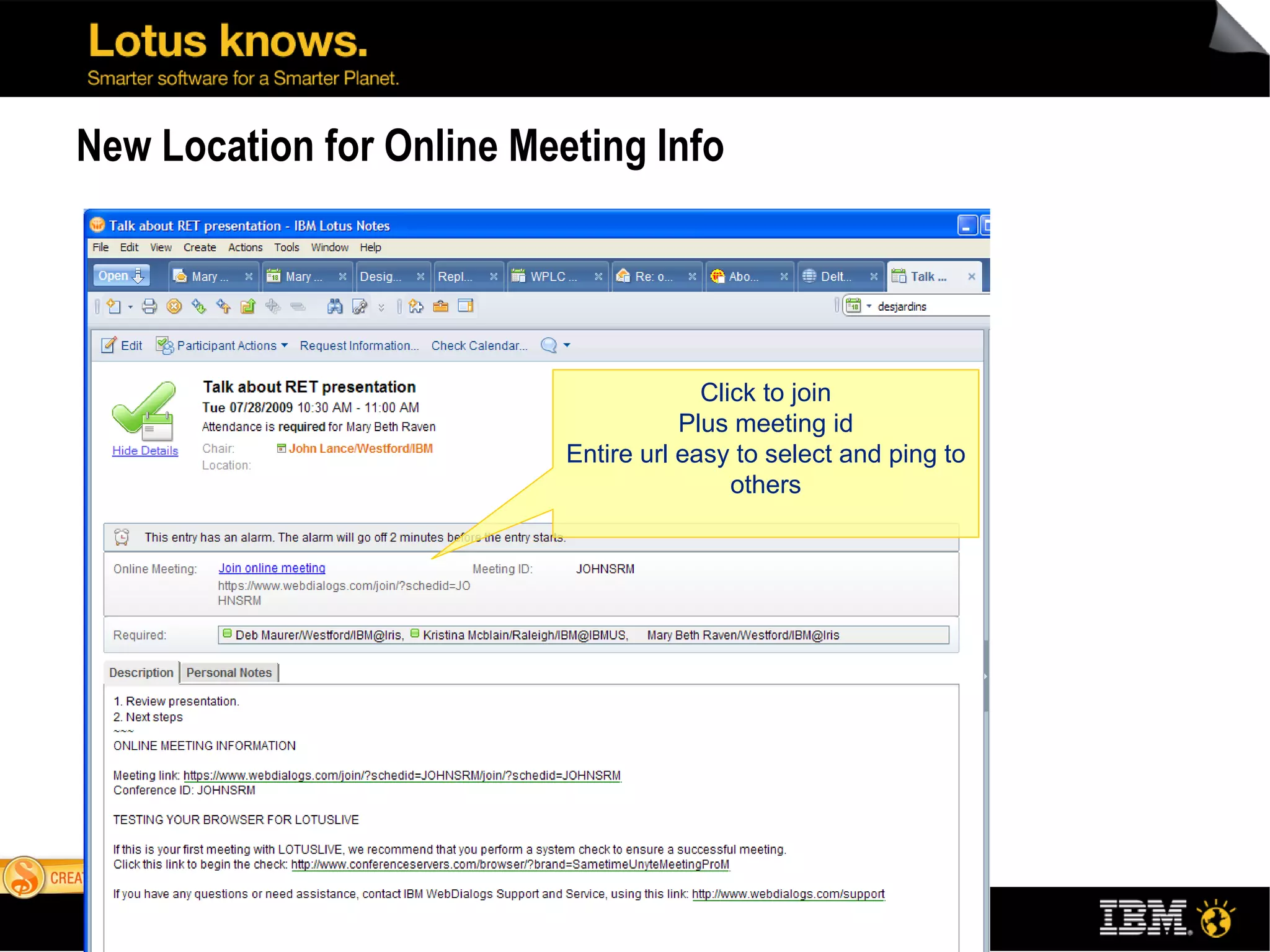Viewport: 1270px width, 952px height.
Task: Click the webdialogs.com/support link
Action: (788, 894)
